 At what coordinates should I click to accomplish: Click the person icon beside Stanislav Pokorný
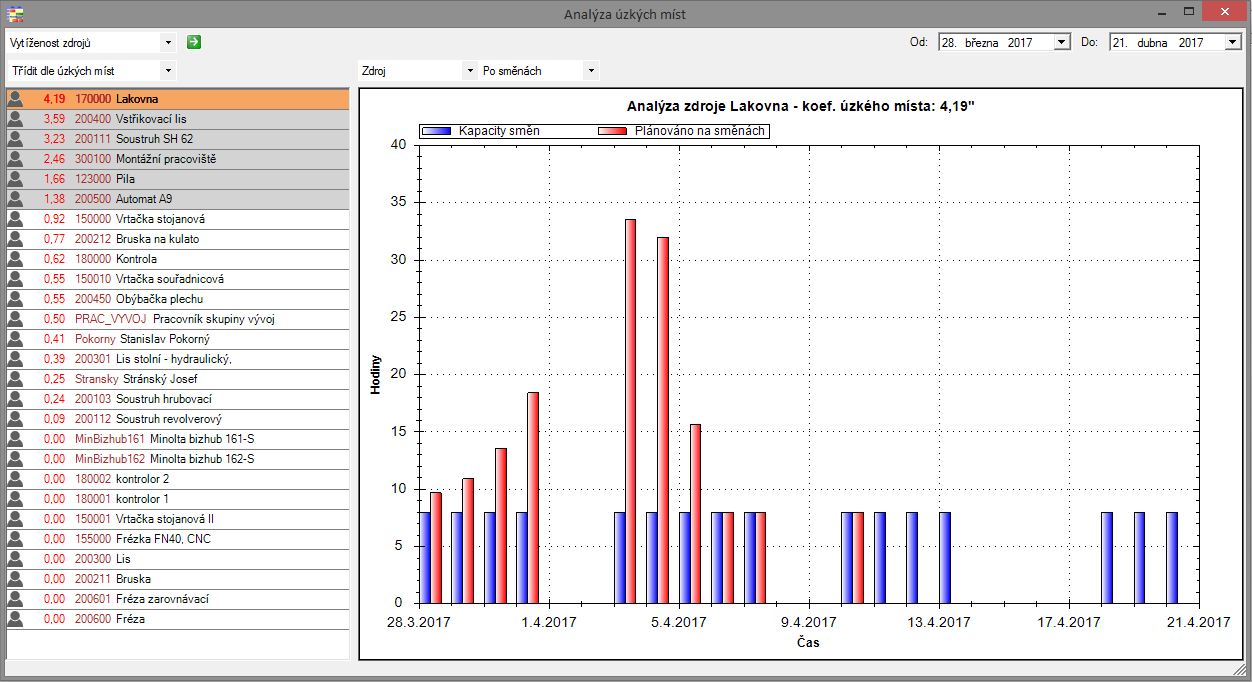15,339
